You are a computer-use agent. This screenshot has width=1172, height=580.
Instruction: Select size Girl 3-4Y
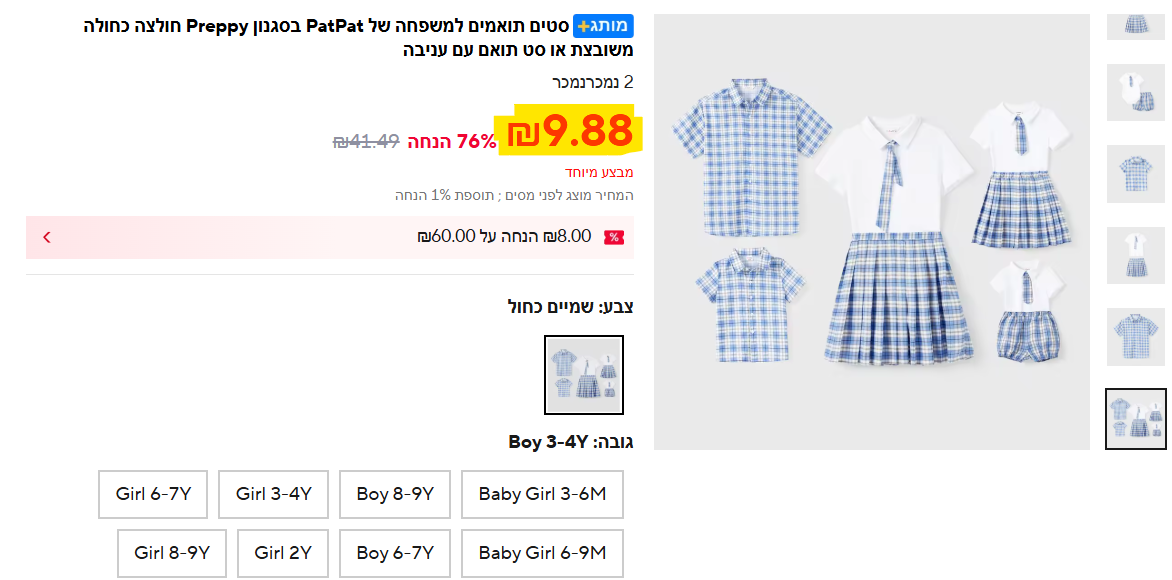point(274,494)
